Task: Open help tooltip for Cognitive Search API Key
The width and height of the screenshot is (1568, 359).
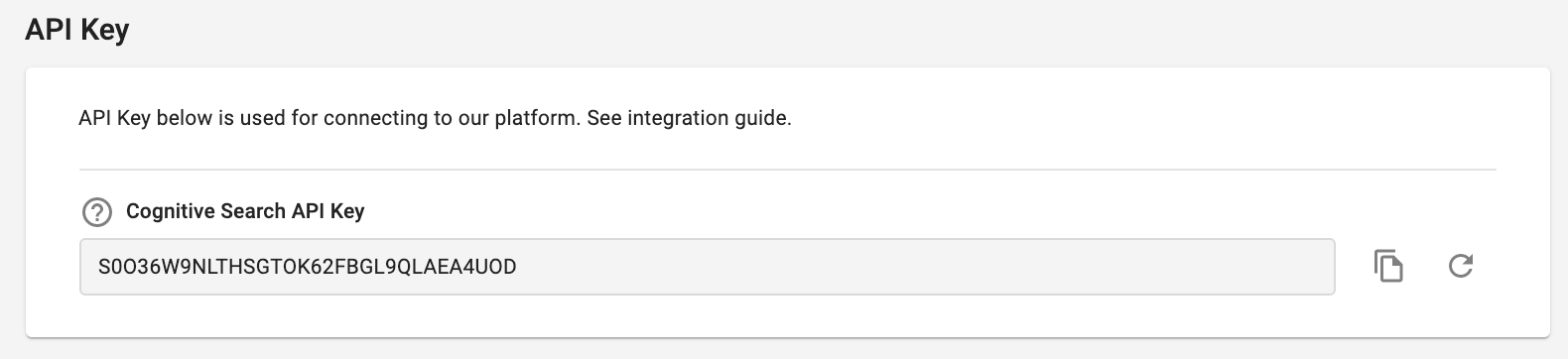Action: (97, 211)
